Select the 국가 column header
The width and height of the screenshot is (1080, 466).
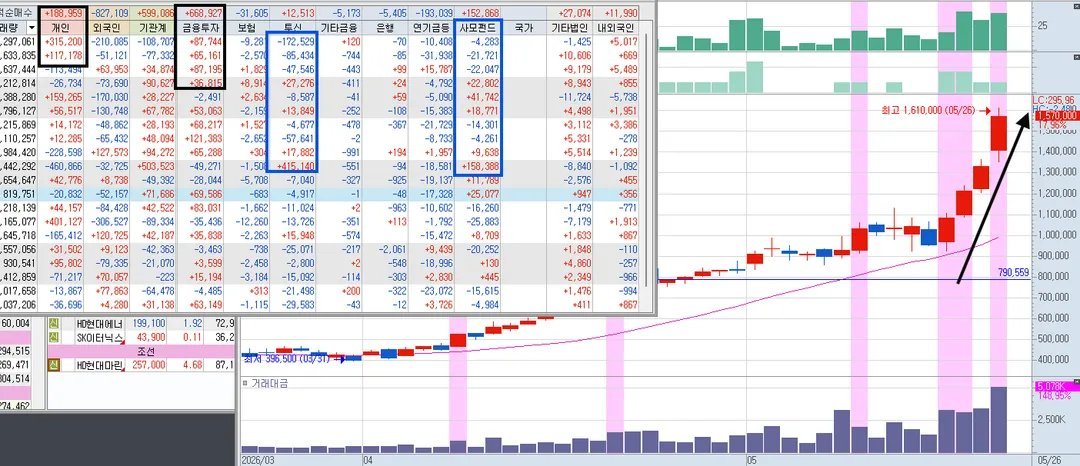click(523, 28)
